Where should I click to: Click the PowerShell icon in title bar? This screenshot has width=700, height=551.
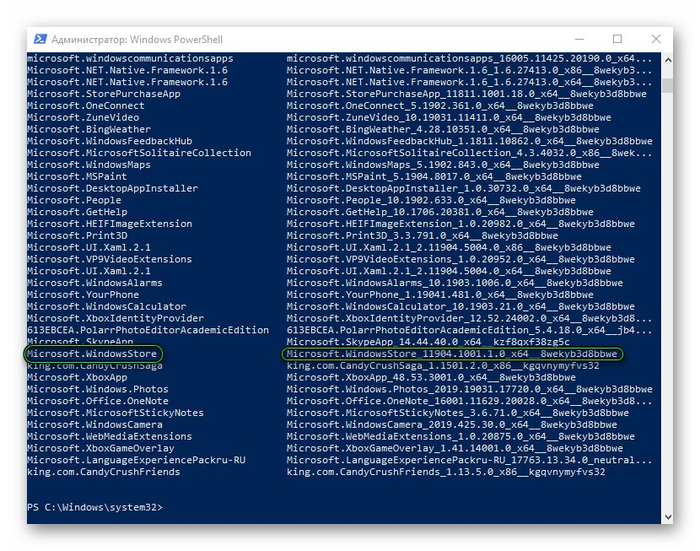40,39
